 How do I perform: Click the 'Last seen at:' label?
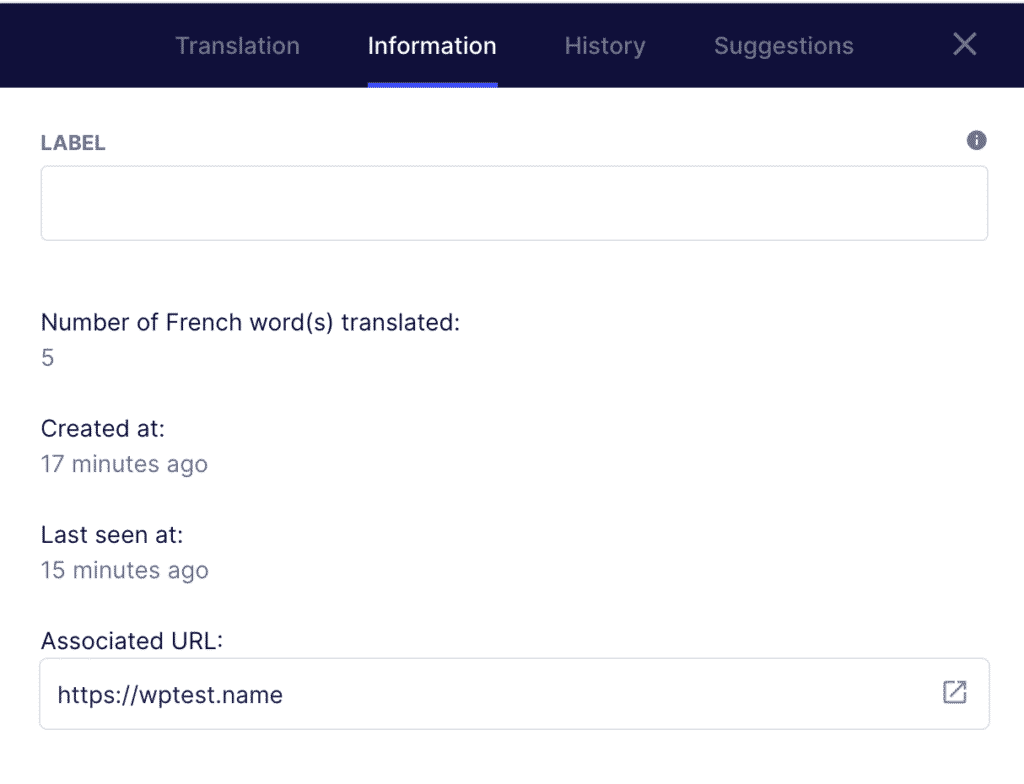[112, 535]
